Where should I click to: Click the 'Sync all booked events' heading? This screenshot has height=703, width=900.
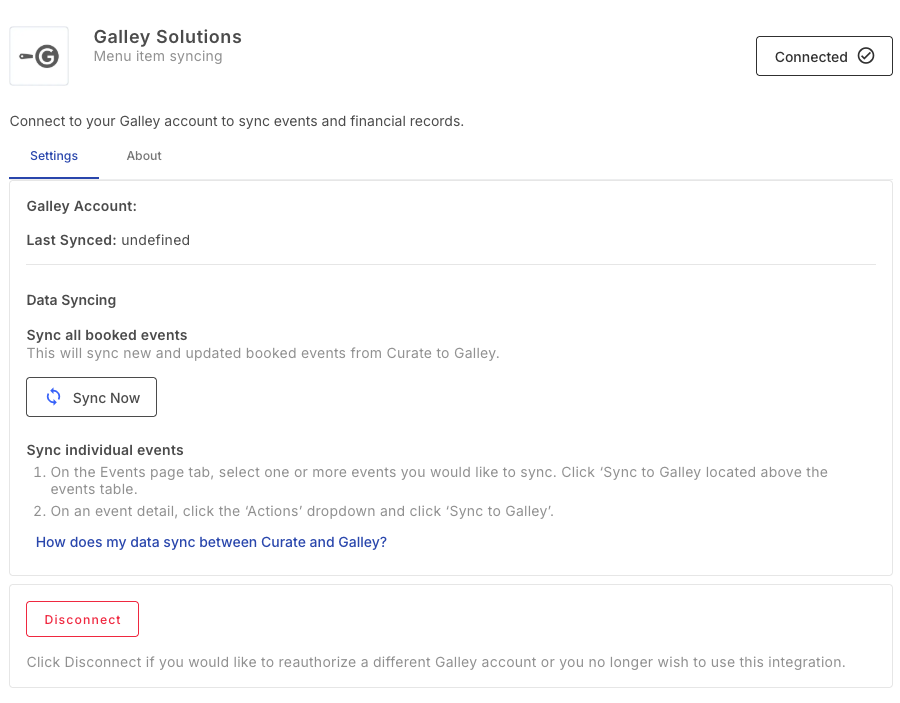pos(107,335)
